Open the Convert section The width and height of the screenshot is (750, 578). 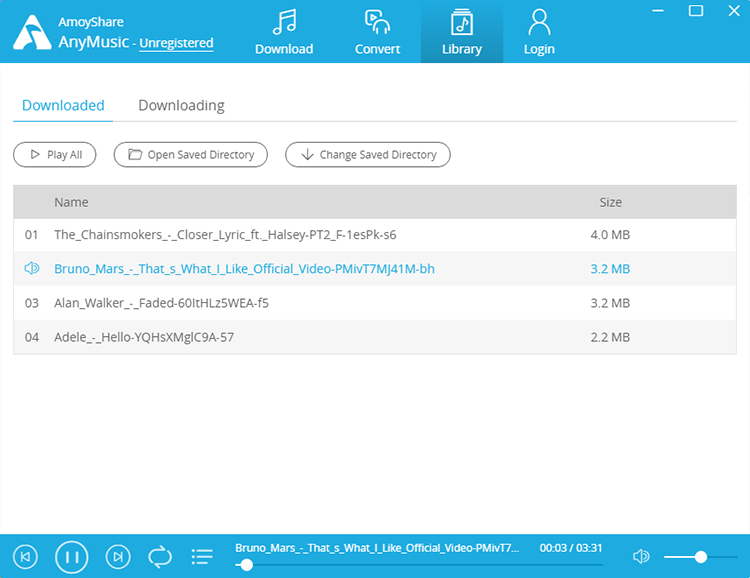tap(377, 33)
